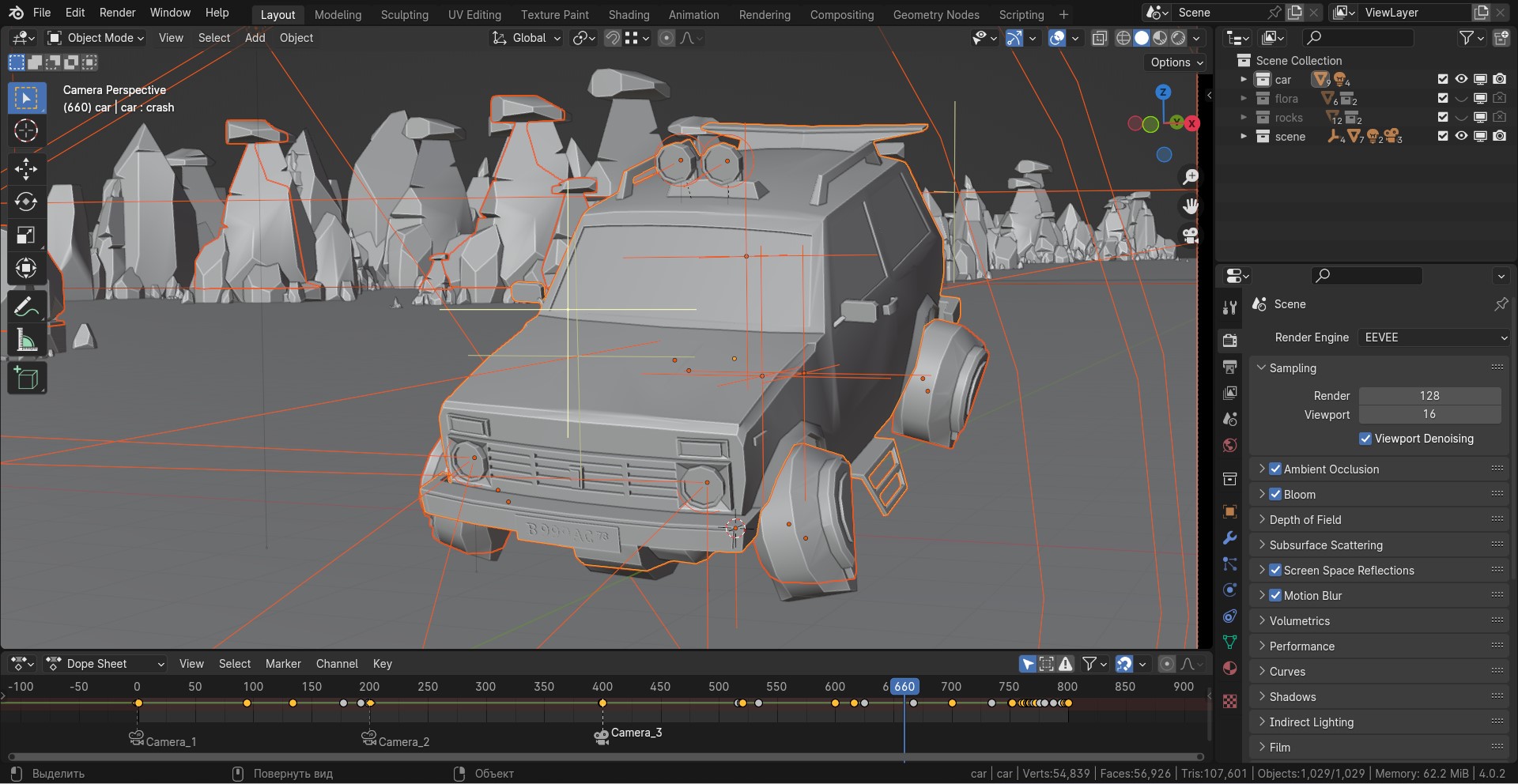Screen dimensions: 1518x784
Task: Click the Render samples field showing 128
Action: [x=1429, y=396]
